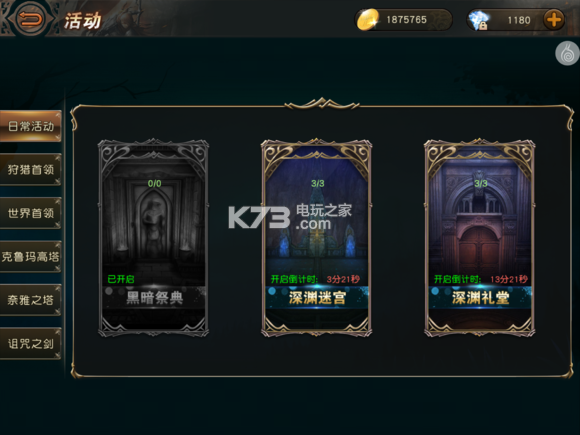
Task: Add diamonds with the plus button
Action: [554, 20]
